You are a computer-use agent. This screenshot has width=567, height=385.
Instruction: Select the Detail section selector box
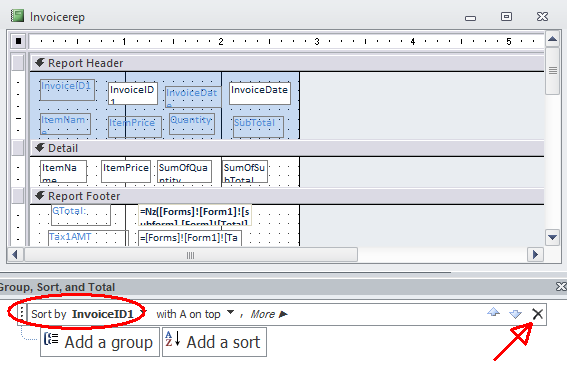tap(18, 148)
